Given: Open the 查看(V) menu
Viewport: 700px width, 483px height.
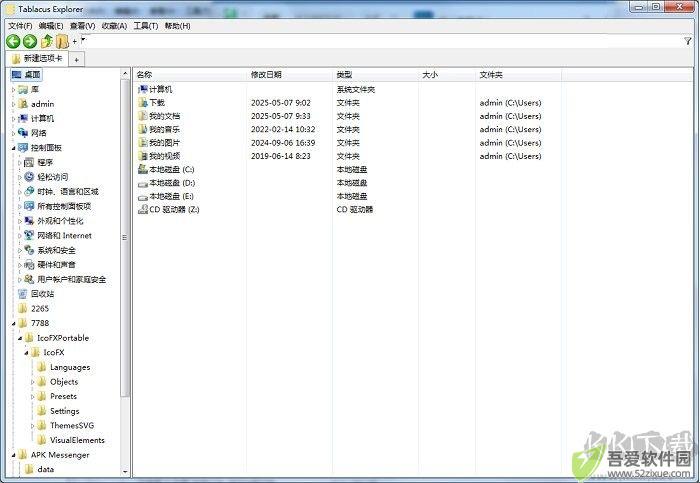Looking at the screenshot, I should [x=83, y=26].
